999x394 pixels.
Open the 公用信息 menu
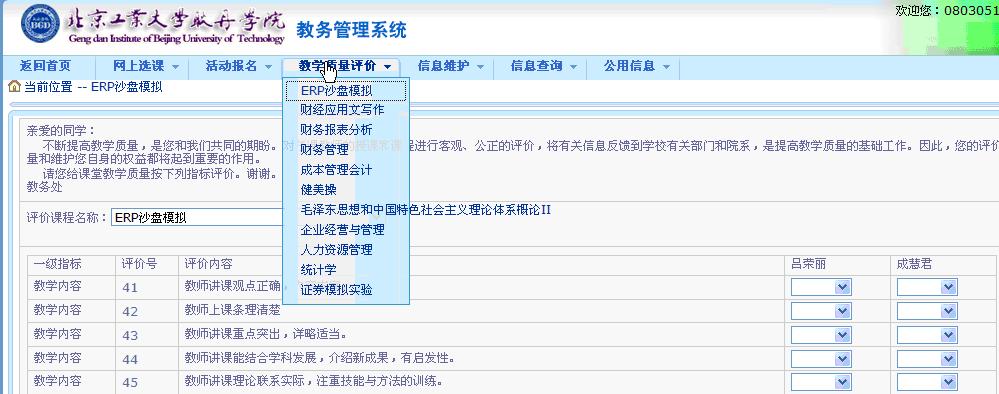[636, 66]
